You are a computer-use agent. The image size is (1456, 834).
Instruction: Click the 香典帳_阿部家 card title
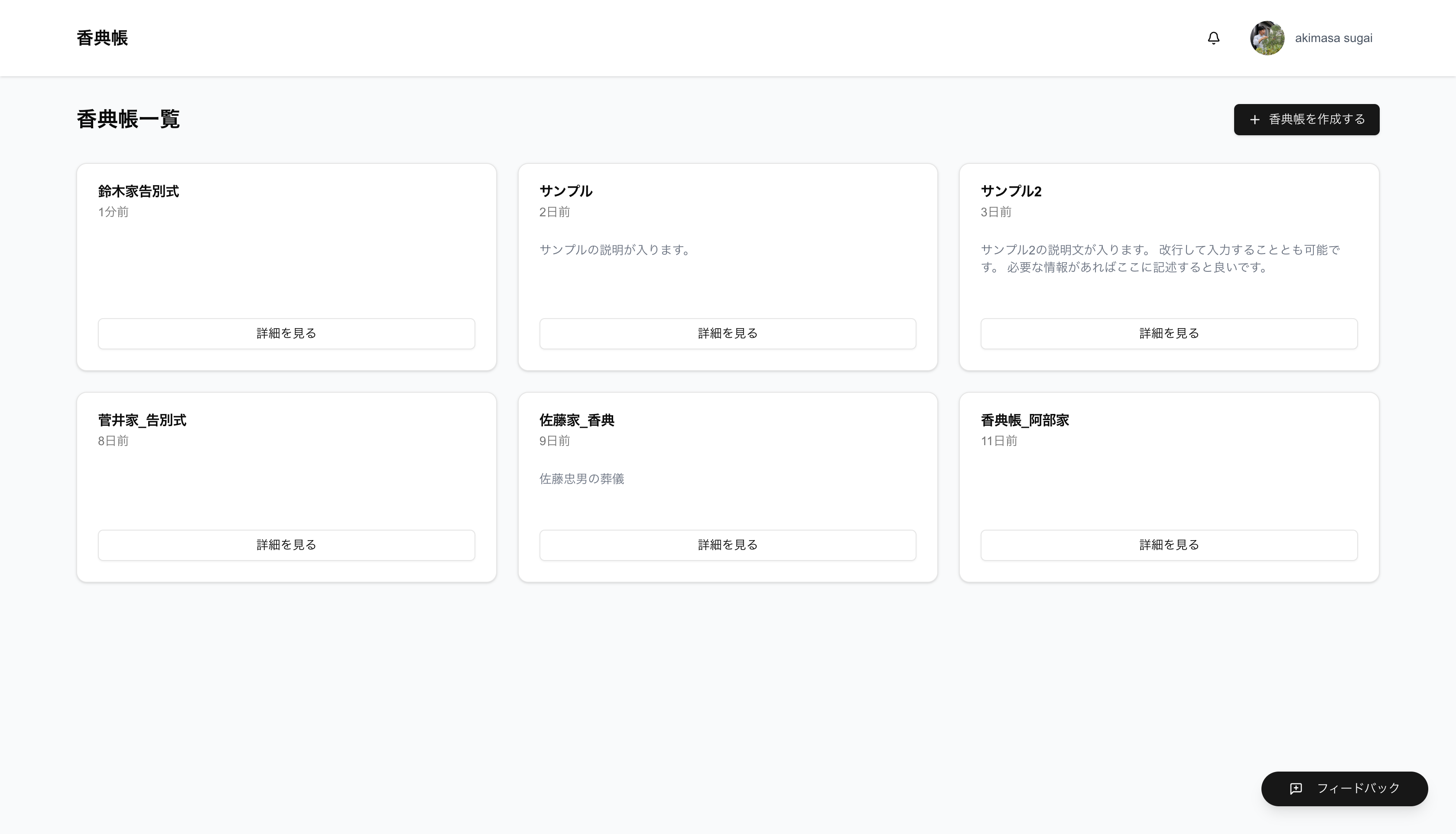[1024, 420]
